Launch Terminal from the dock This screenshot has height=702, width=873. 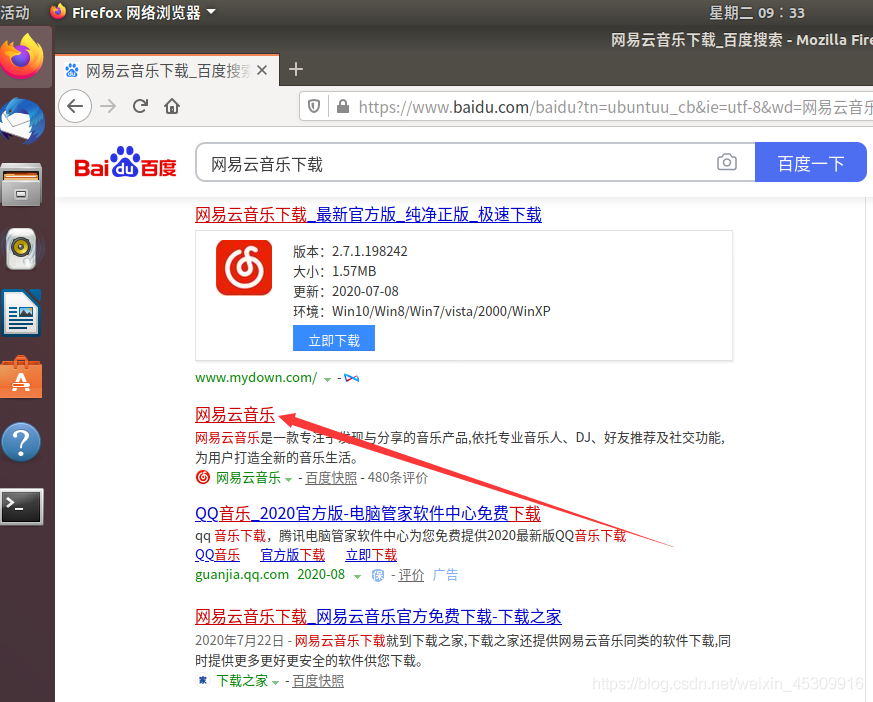click(x=22, y=507)
